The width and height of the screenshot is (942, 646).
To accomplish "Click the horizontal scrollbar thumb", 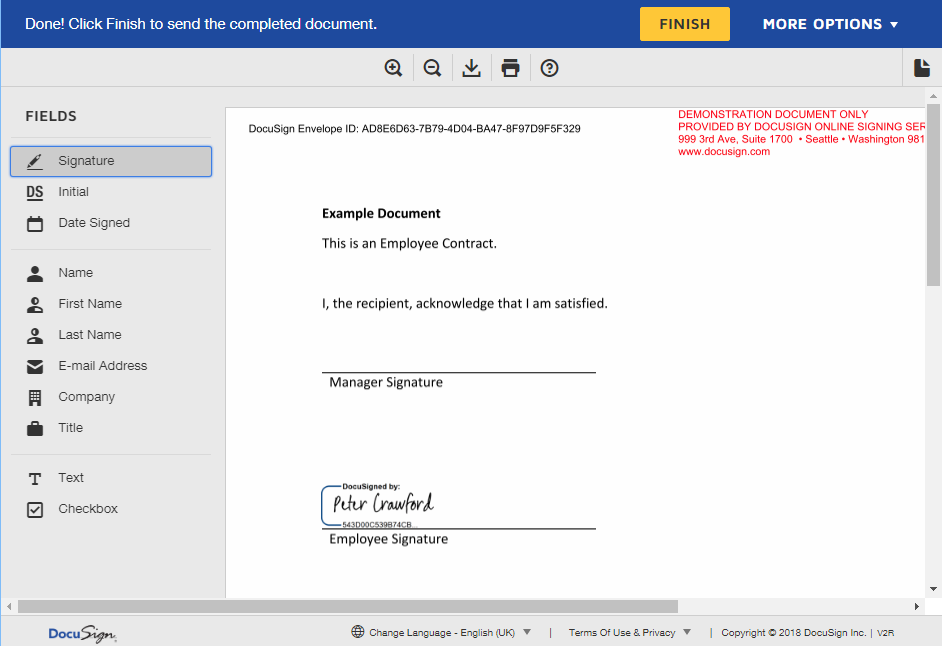I will pyautogui.click(x=348, y=606).
